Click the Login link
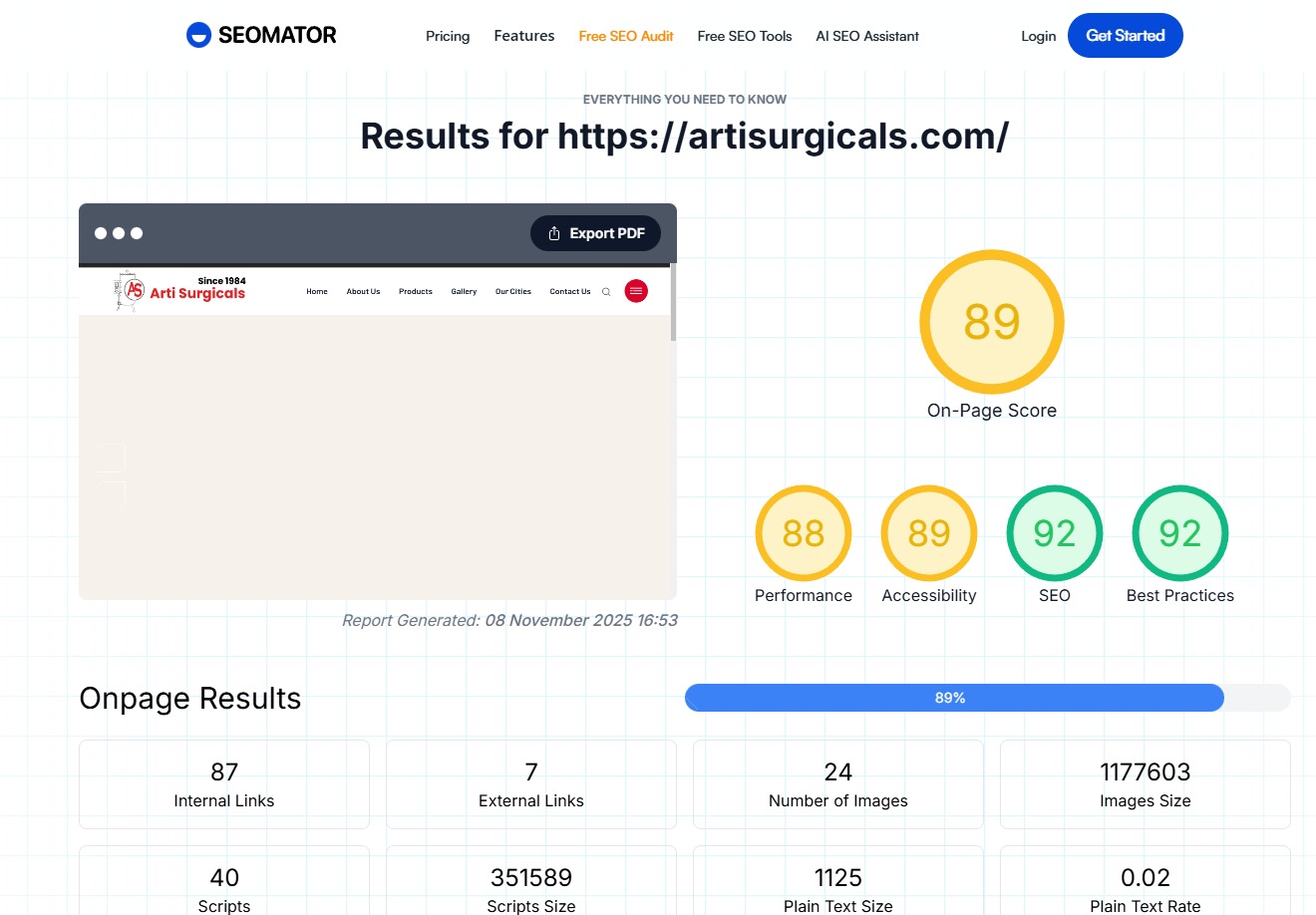The width and height of the screenshot is (1316, 915). tap(1039, 36)
